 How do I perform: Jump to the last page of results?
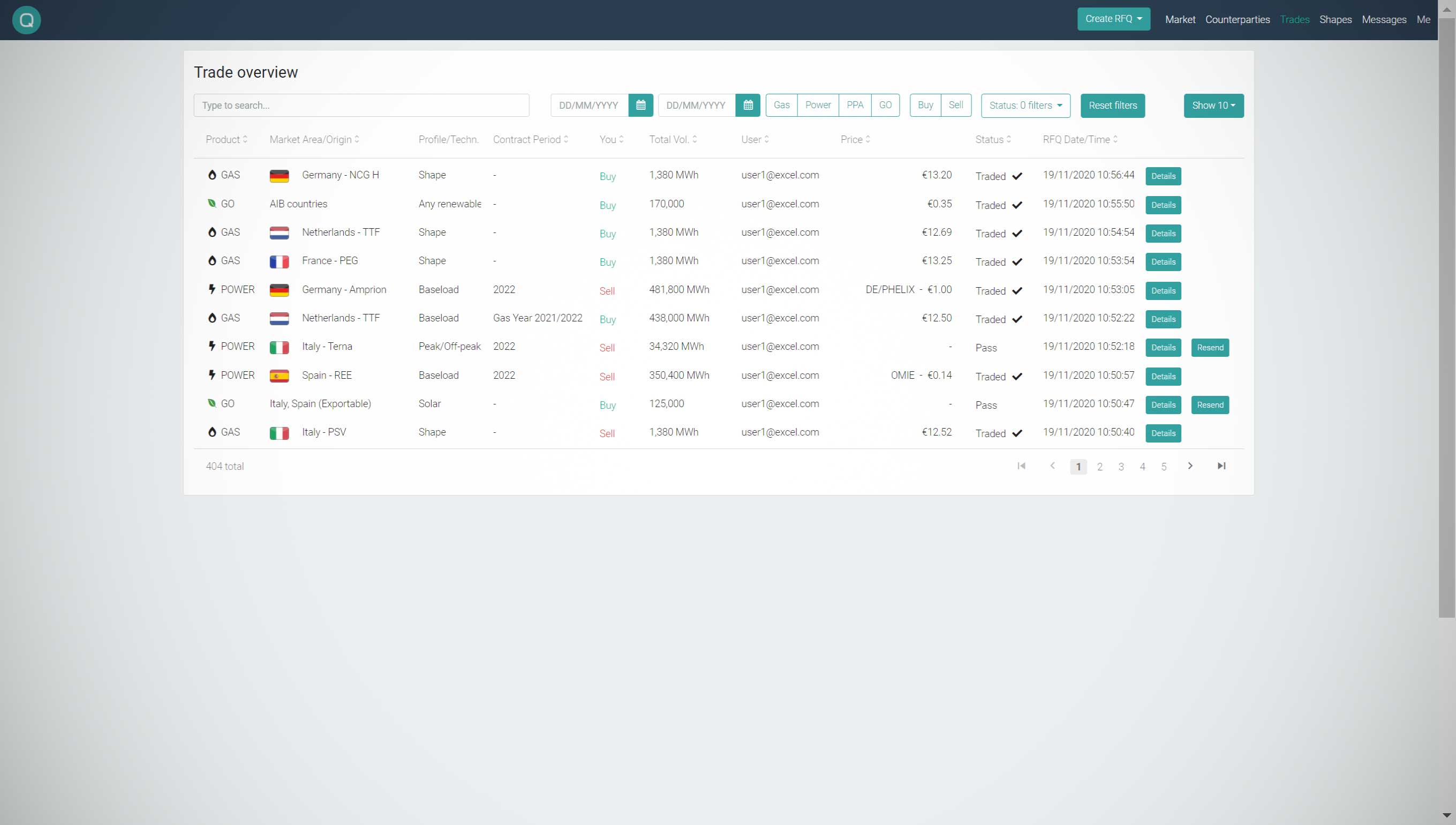pos(1221,466)
